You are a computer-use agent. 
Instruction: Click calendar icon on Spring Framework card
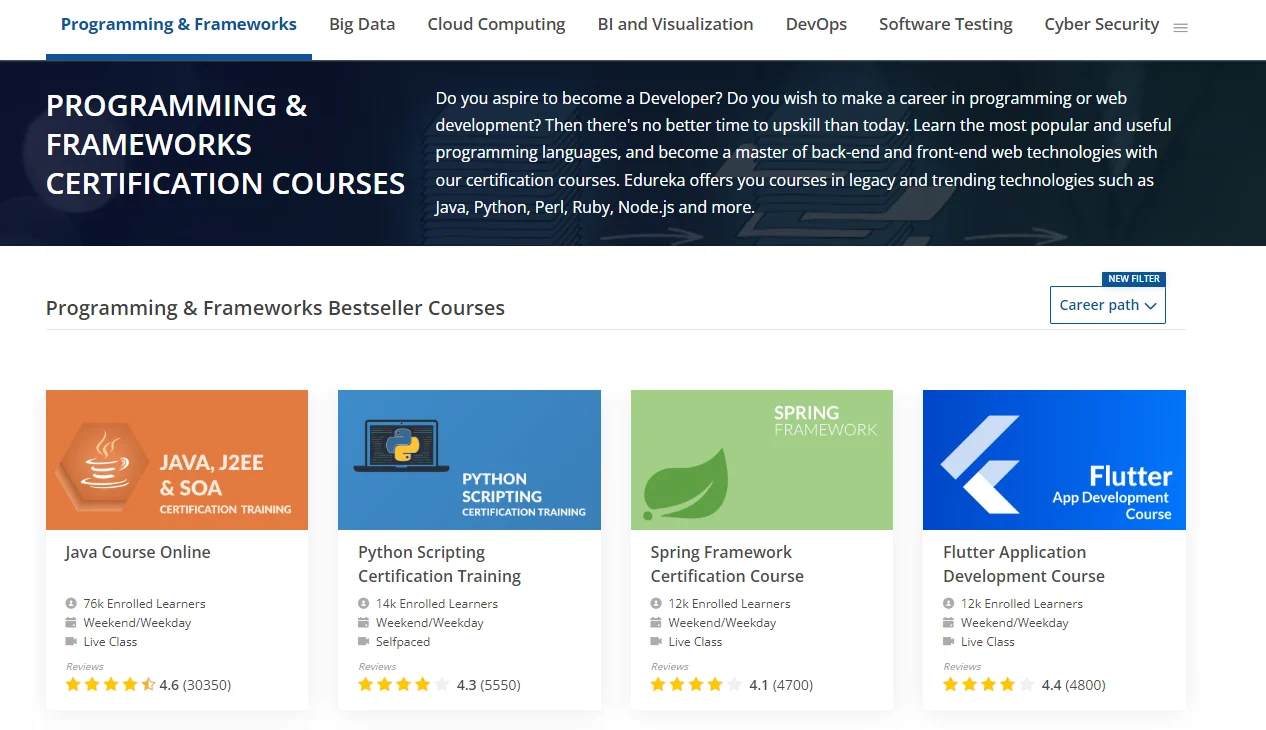[x=656, y=623]
